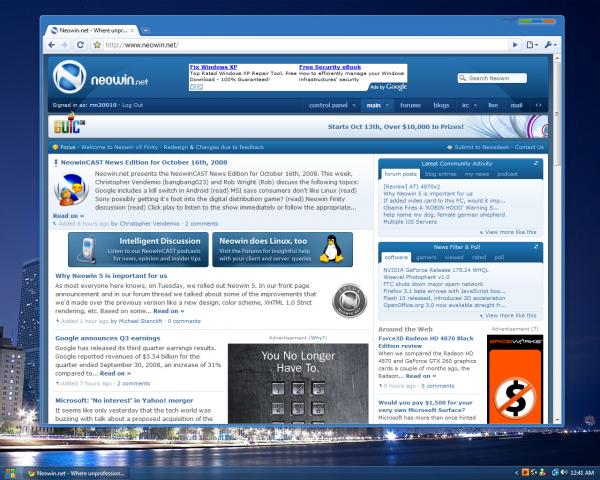600x480 pixels.
Task: Click the Messenger buddy tray icon
Action: [542, 473]
